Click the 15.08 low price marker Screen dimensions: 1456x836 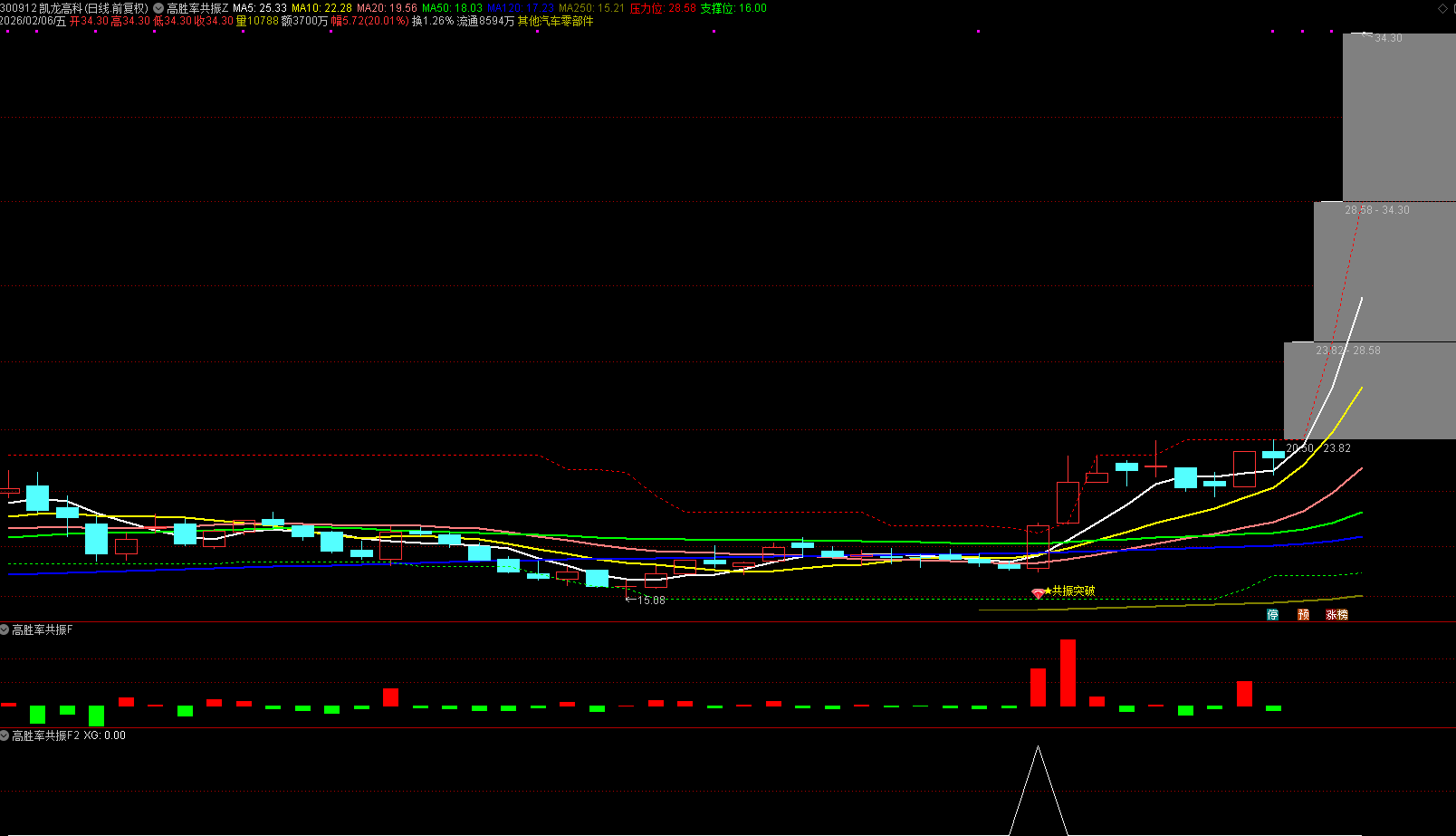[651, 601]
